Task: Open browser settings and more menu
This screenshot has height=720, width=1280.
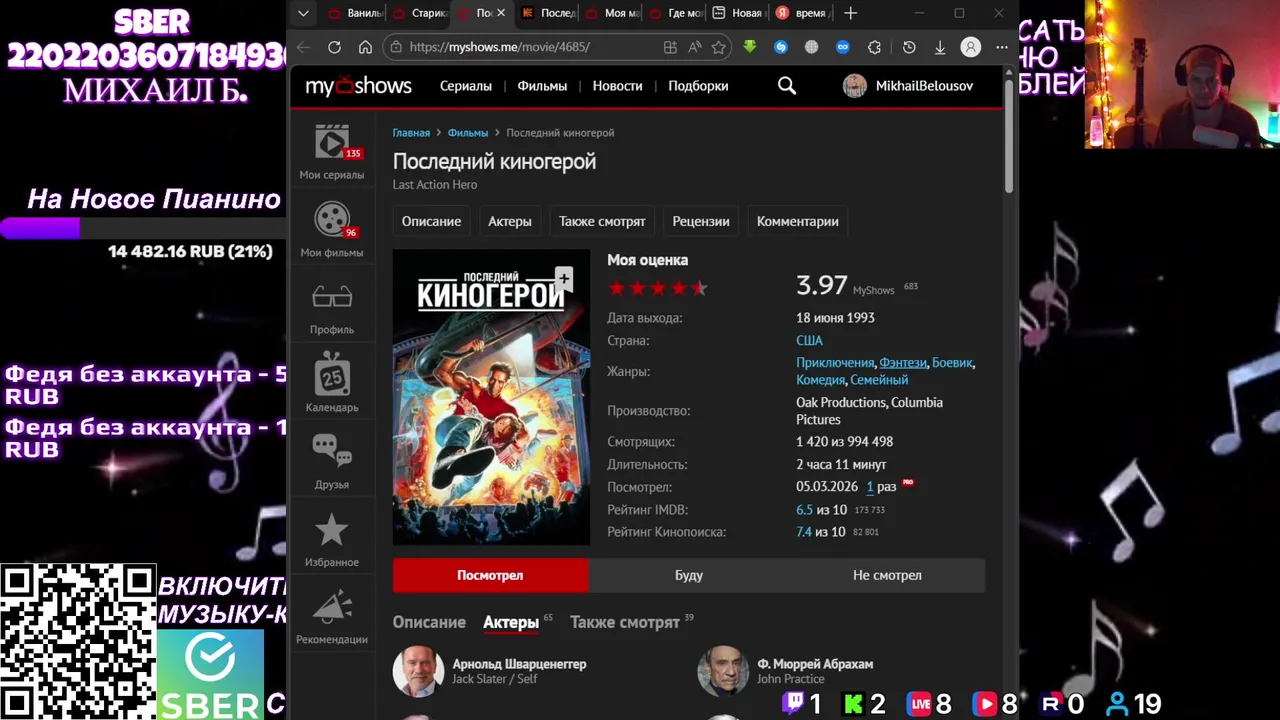Action: coord(1001,47)
